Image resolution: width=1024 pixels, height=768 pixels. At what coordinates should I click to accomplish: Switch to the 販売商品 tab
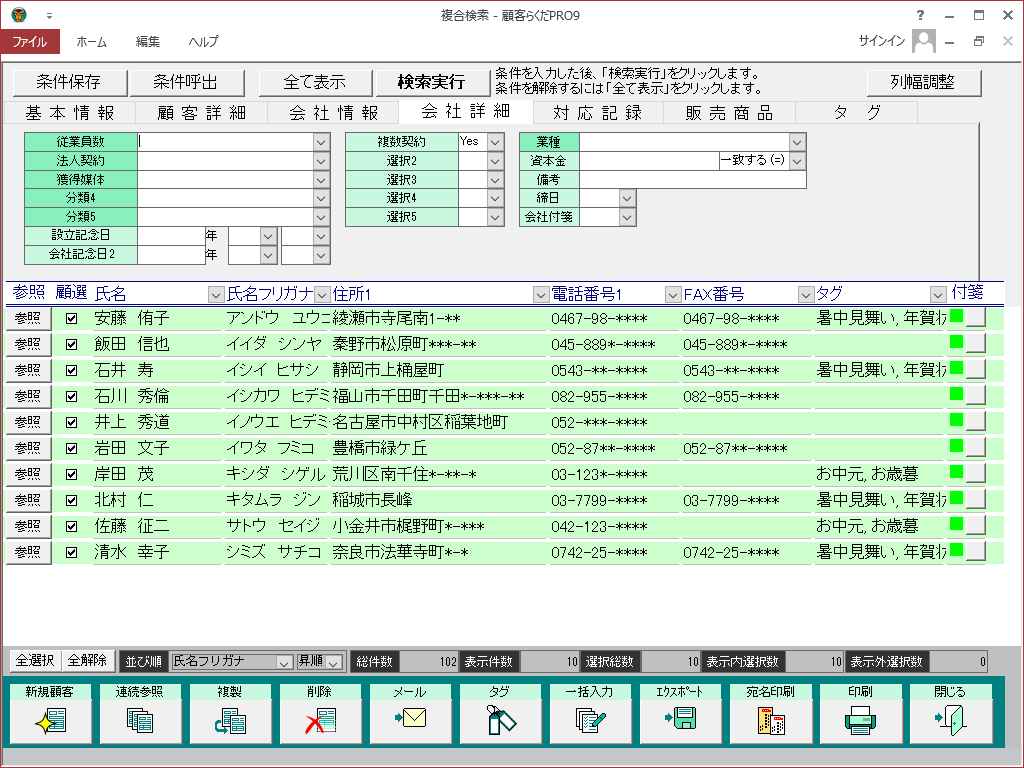[729, 113]
